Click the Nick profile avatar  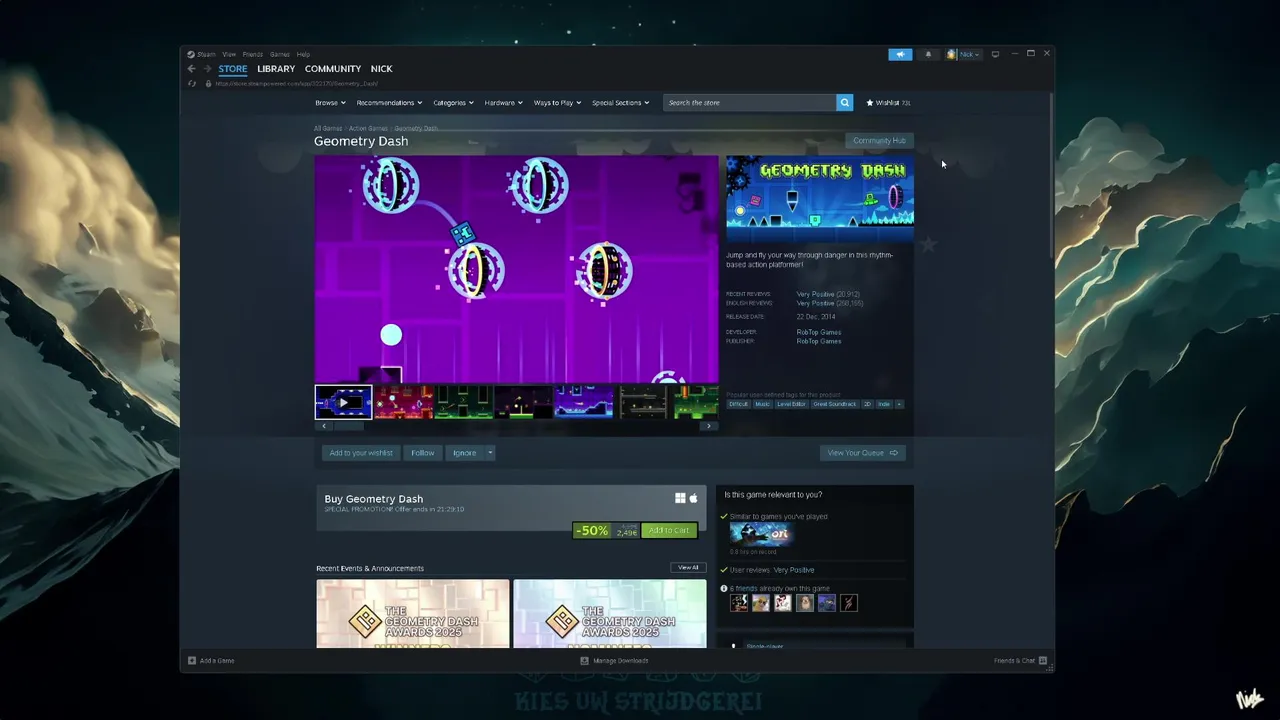(951, 54)
